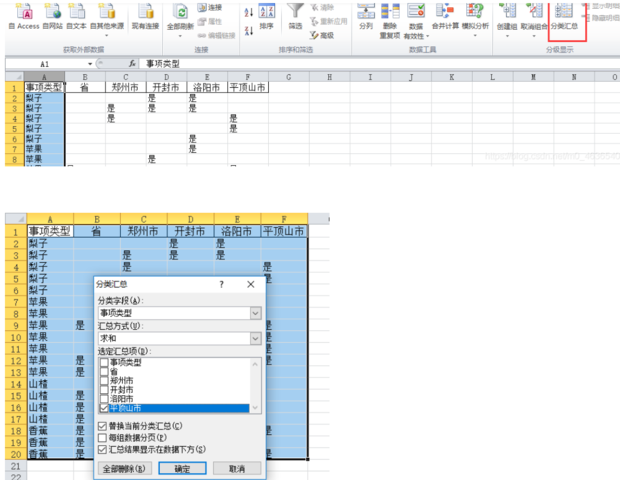Image resolution: width=620 pixels, height=480 pixels.
Task: Open 自其他来源 data source menu
Action: coord(107,19)
